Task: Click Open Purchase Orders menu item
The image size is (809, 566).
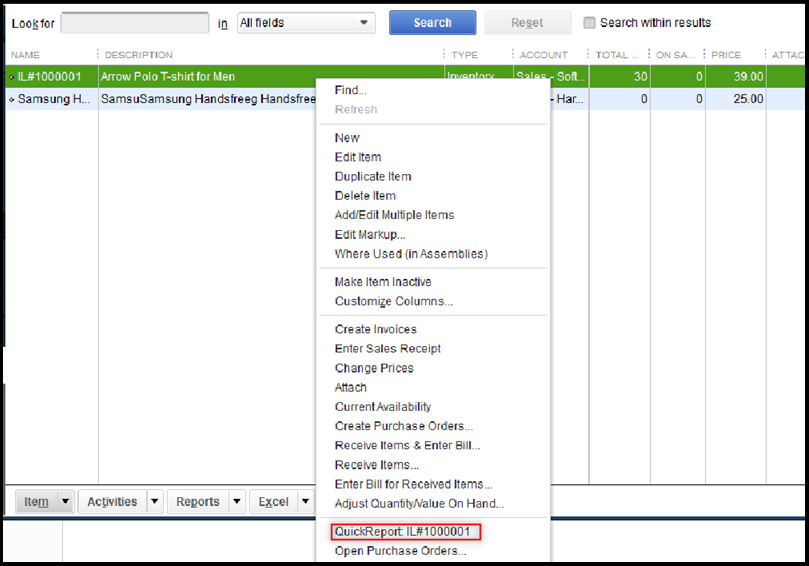Action: [400, 551]
